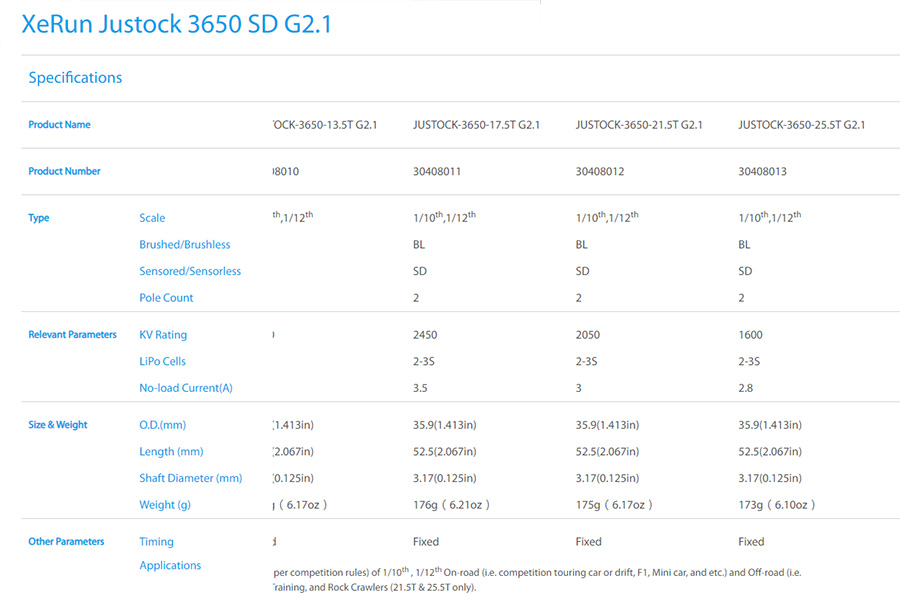This screenshot has height=615, width=900.
Task: Click the KV Rating label
Action: [163, 335]
